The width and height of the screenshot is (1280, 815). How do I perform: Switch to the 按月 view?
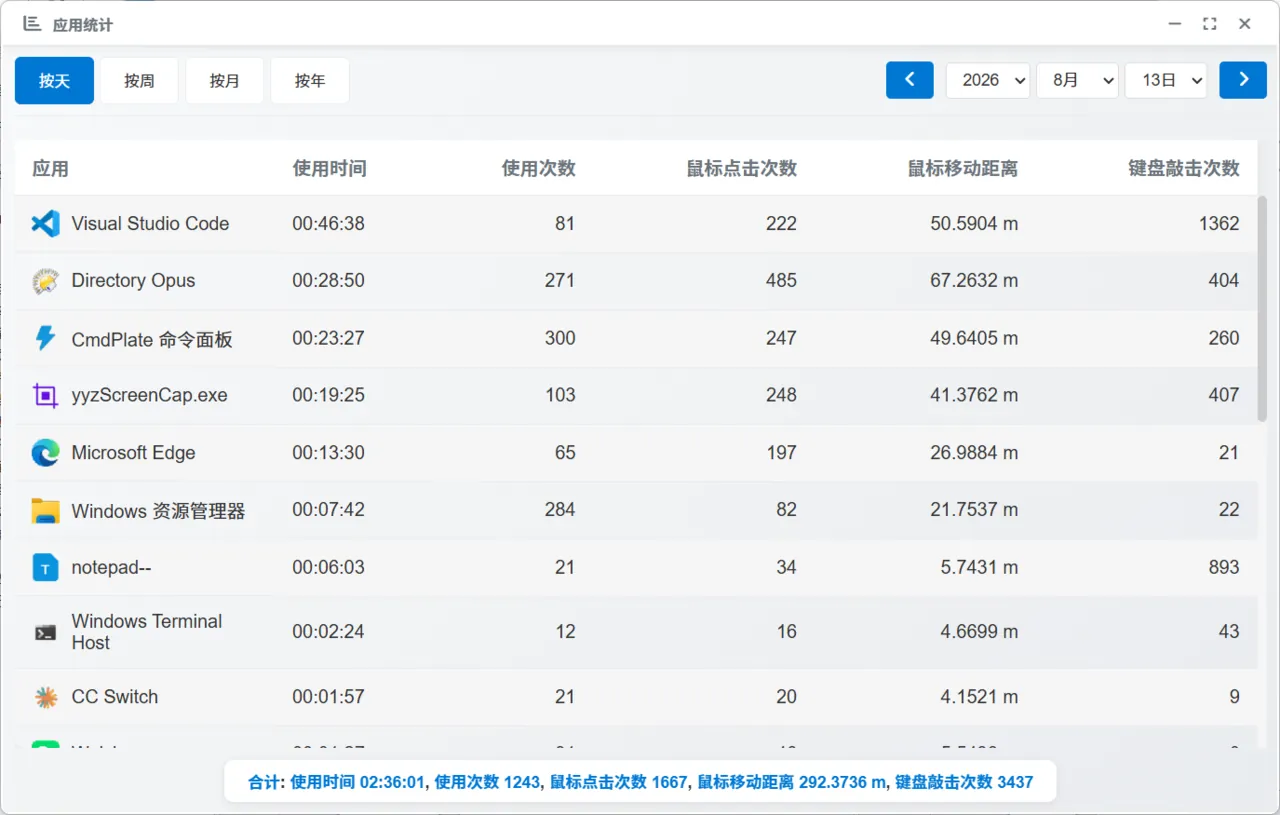click(225, 81)
